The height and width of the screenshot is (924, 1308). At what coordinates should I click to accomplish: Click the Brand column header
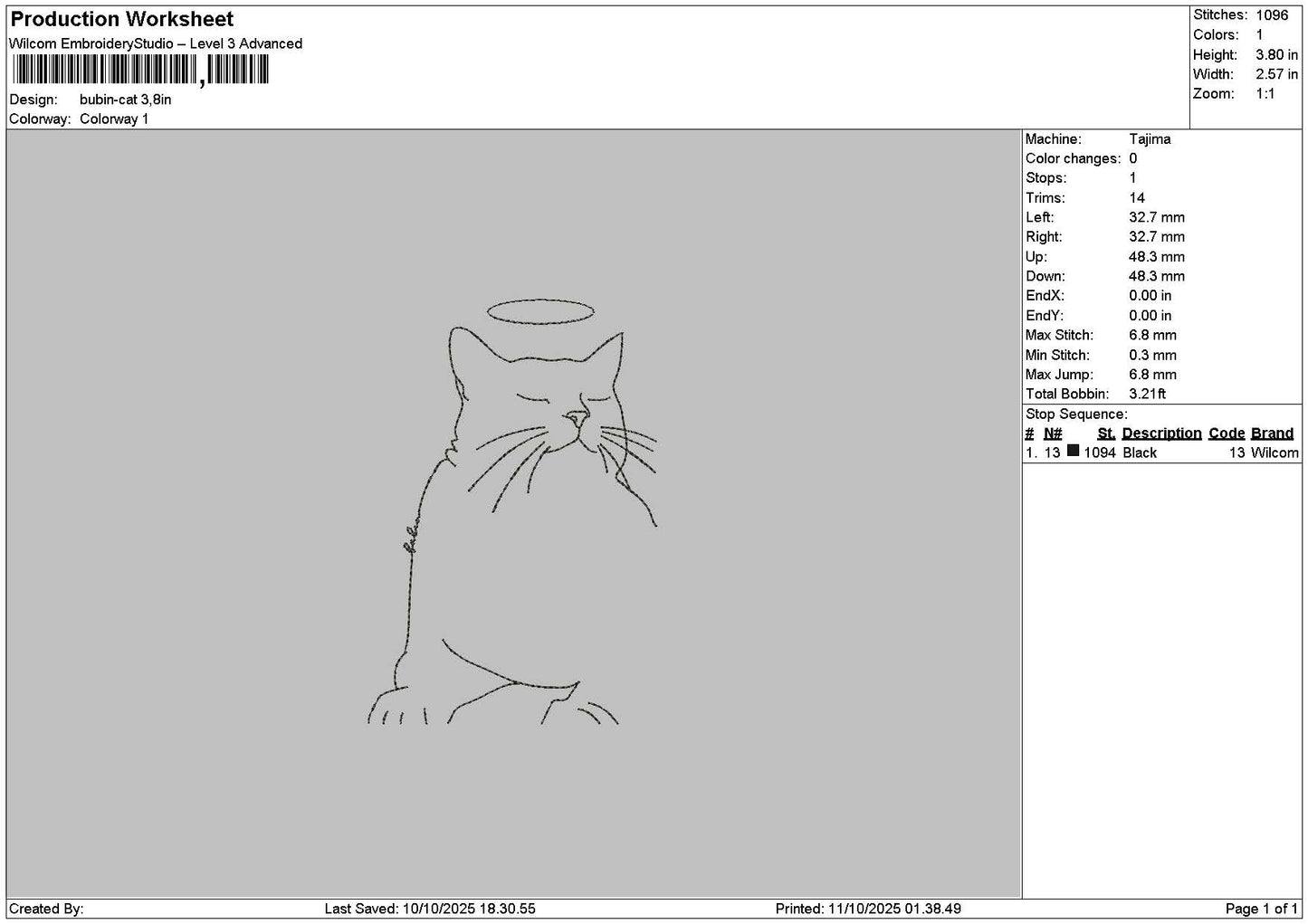tap(1273, 433)
